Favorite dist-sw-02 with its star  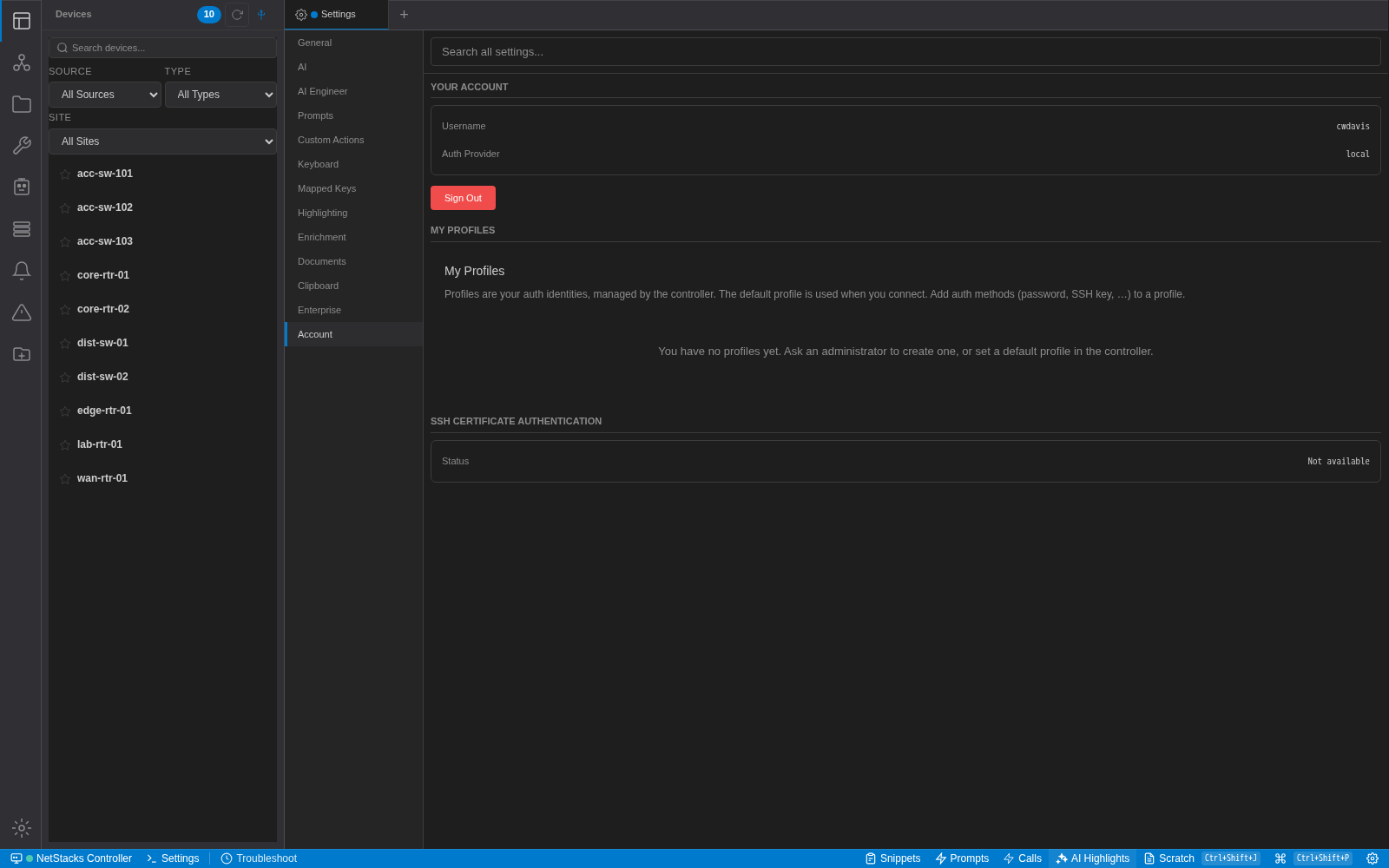click(65, 378)
